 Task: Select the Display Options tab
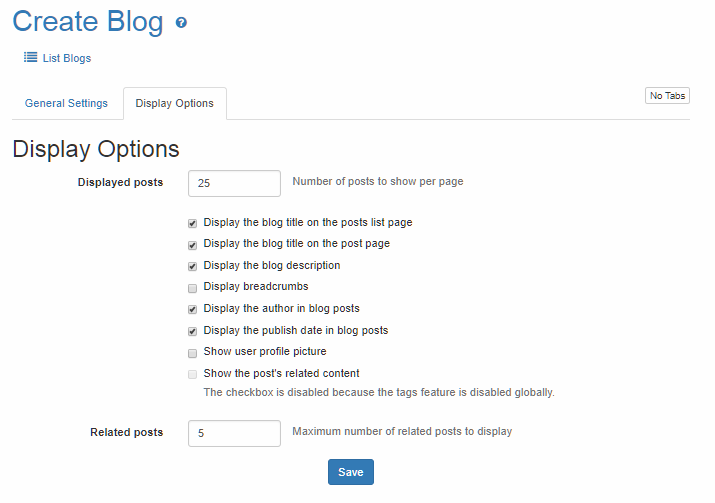pyautogui.click(x=174, y=103)
